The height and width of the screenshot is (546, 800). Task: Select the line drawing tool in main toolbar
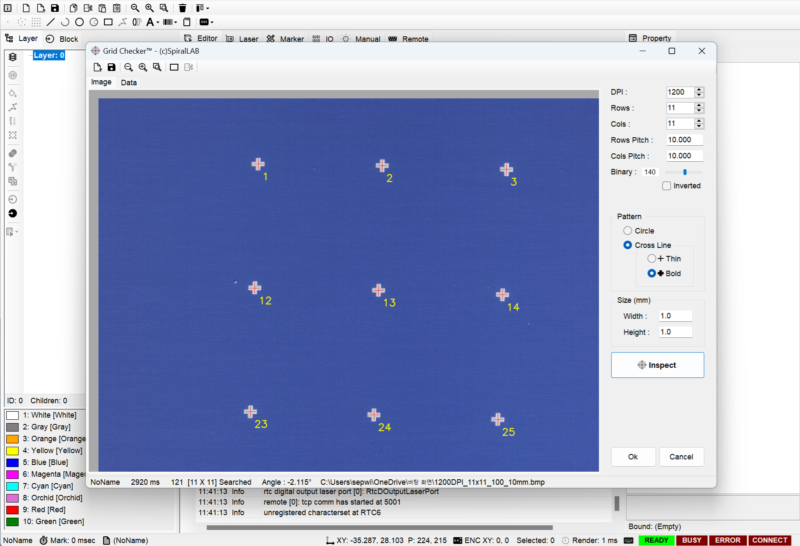[52, 21]
